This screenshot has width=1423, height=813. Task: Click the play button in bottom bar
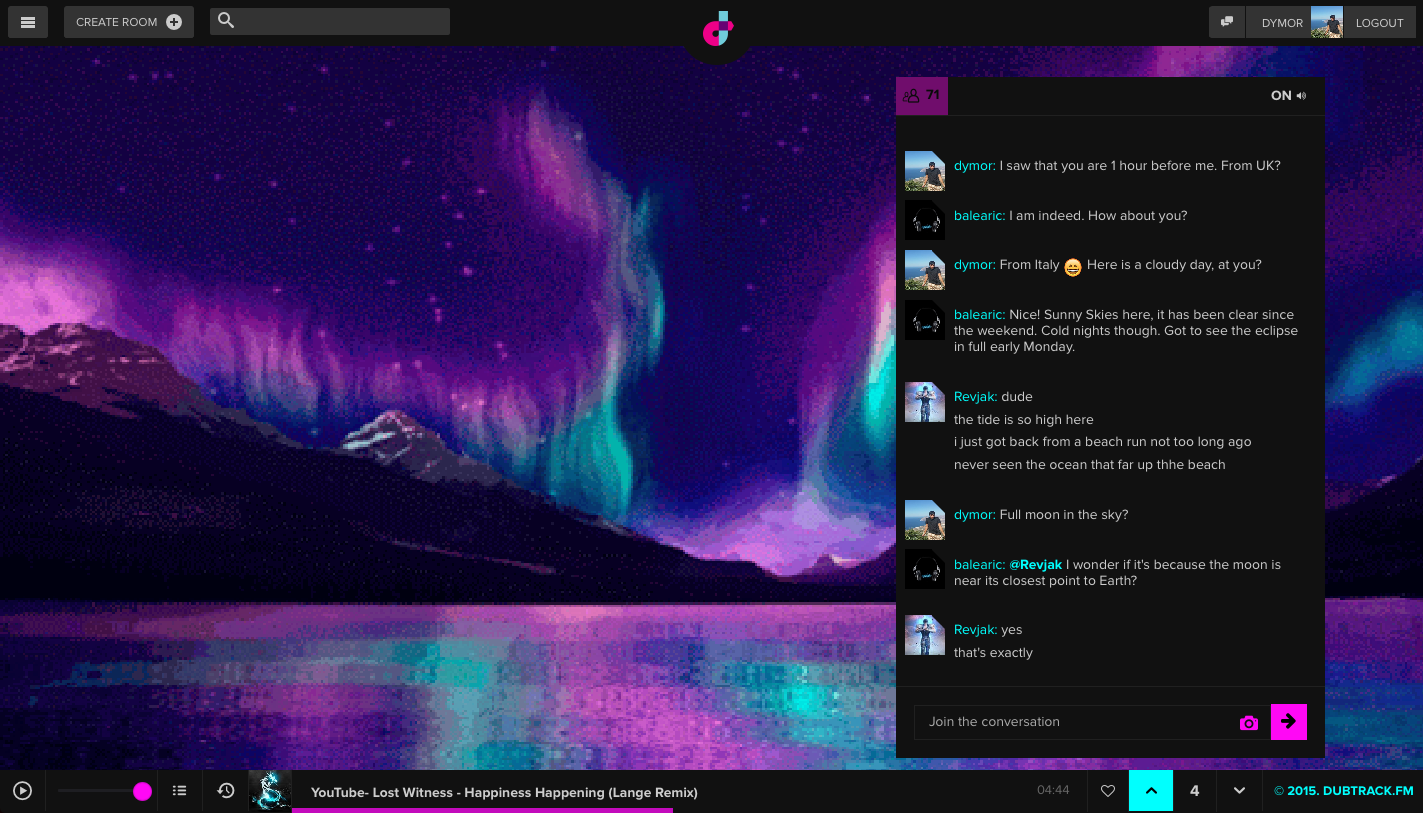pyautogui.click(x=22, y=791)
